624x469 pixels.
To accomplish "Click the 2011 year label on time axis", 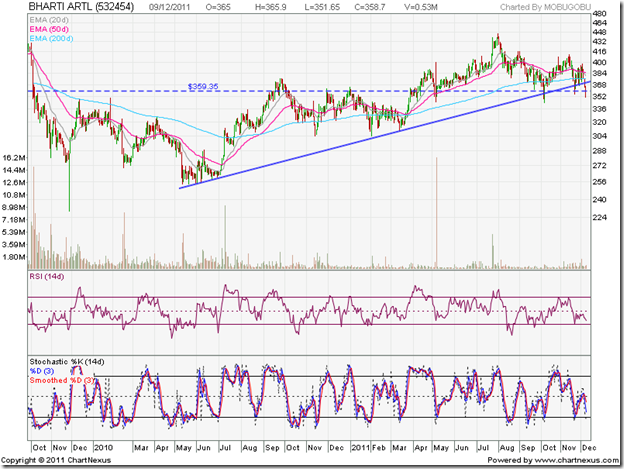I will click(x=361, y=448).
